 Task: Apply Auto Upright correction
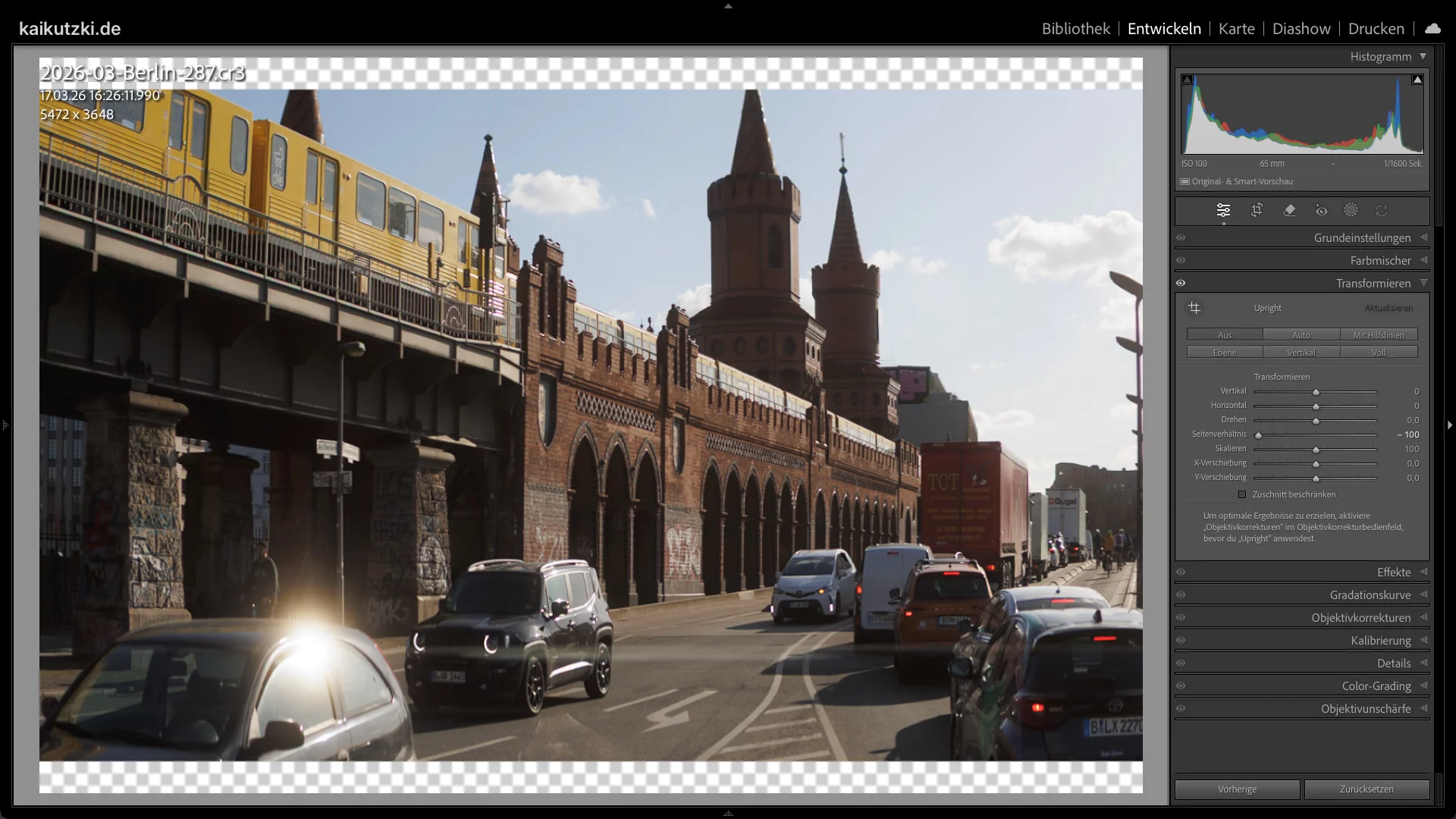[x=1301, y=334]
